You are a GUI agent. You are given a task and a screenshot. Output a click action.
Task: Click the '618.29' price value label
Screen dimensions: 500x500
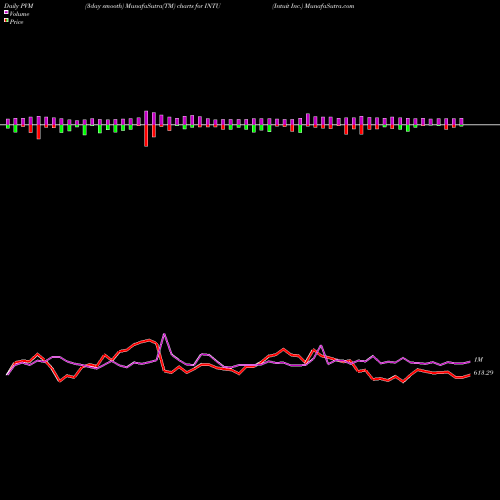[483, 373]
